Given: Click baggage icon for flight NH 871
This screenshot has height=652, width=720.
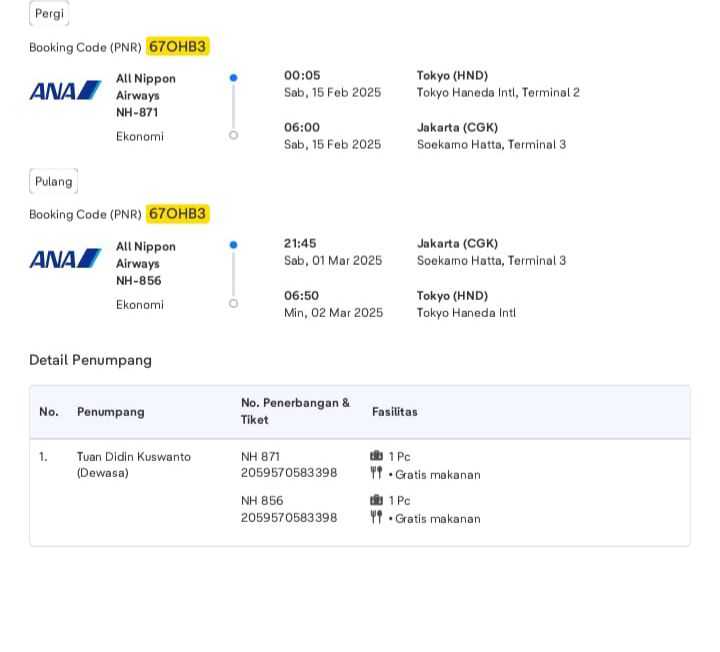Looking at the screenshot, I should coord(377,456).
